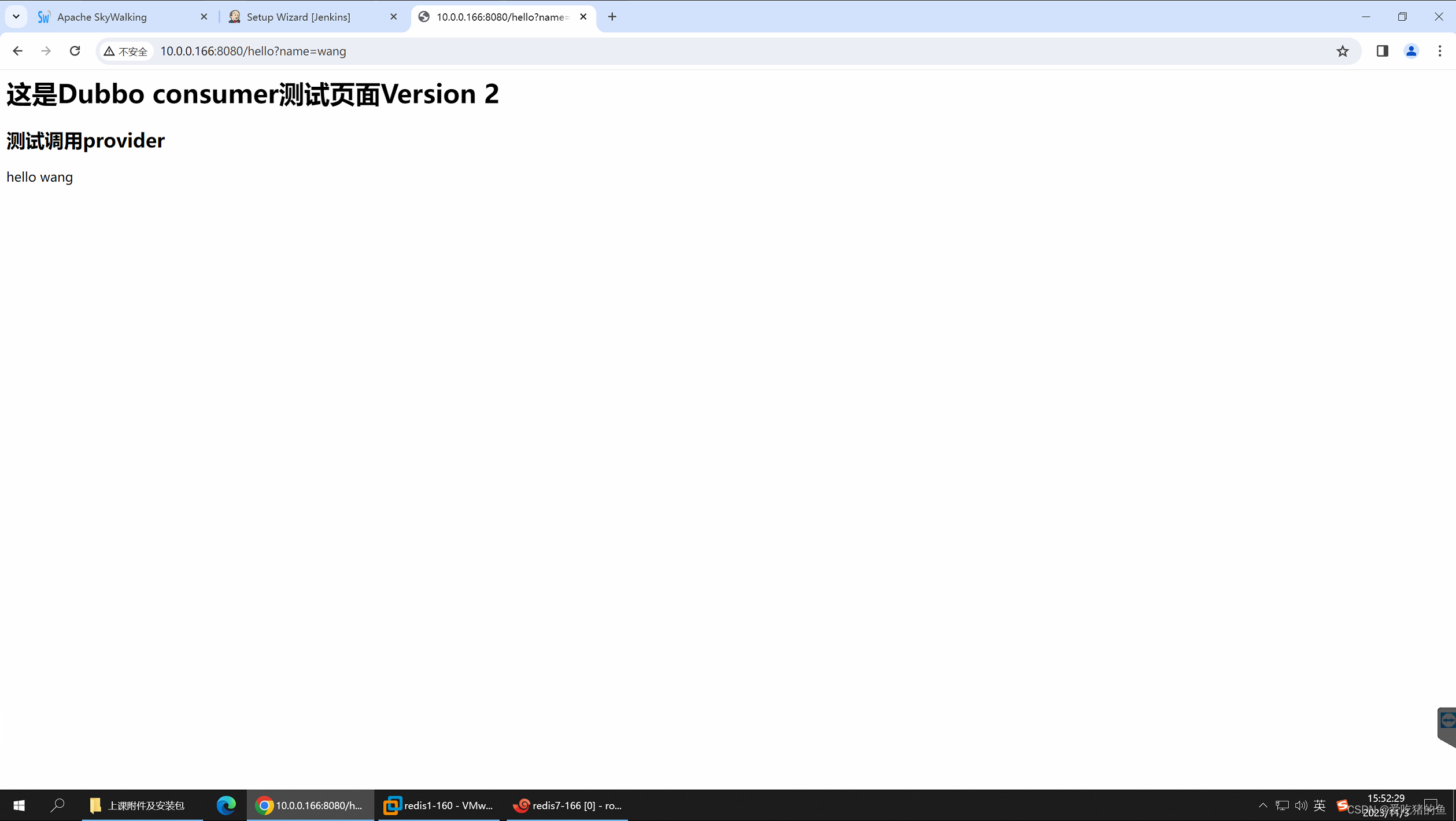
Task: Expand the tab search dropdown
Action: pyautogui.click(x=16, y=17)
